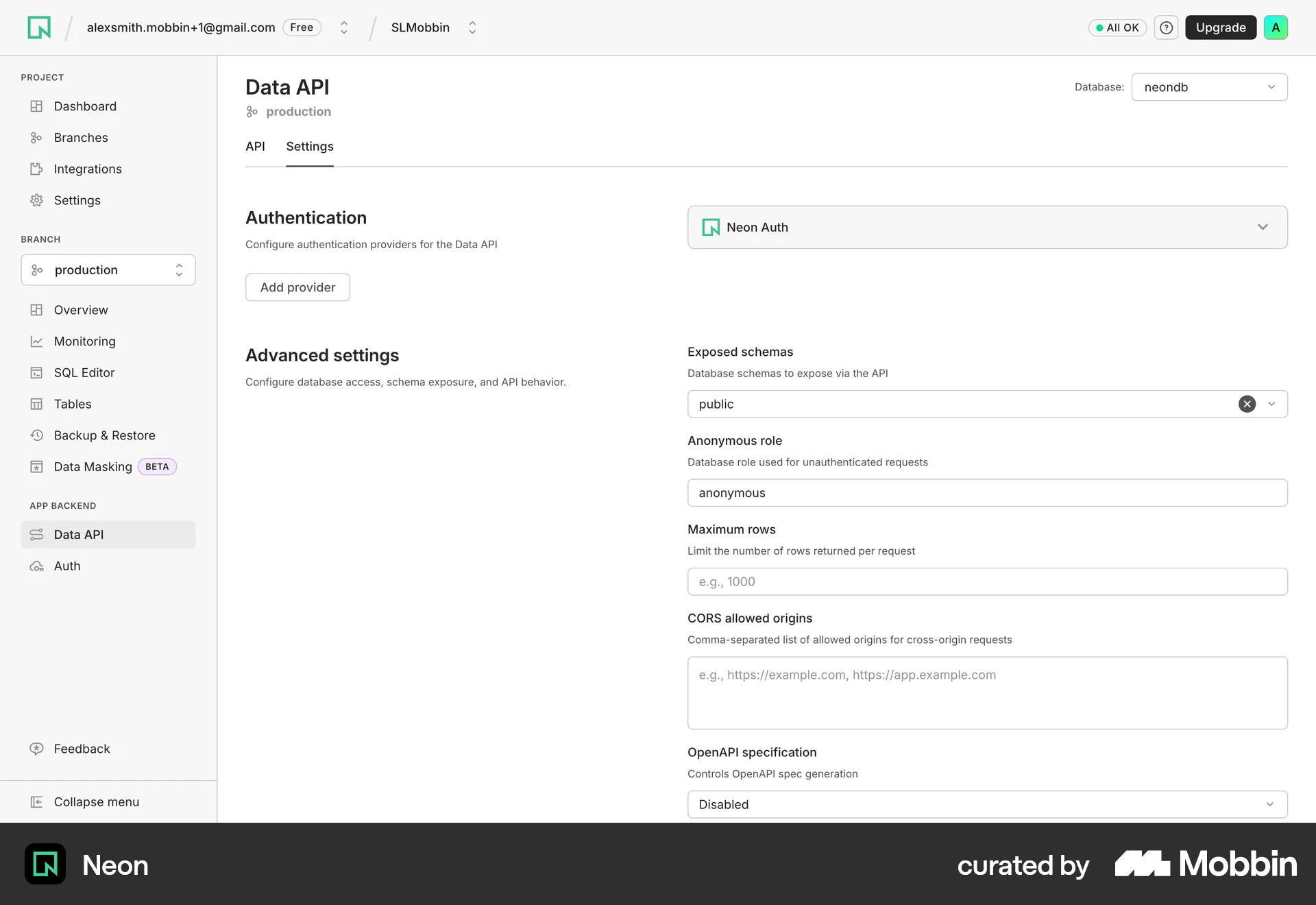The width and height of the screenshot is (1316, 905).
Task: Click the project Settings gear icon
Action: click(36, 200)
